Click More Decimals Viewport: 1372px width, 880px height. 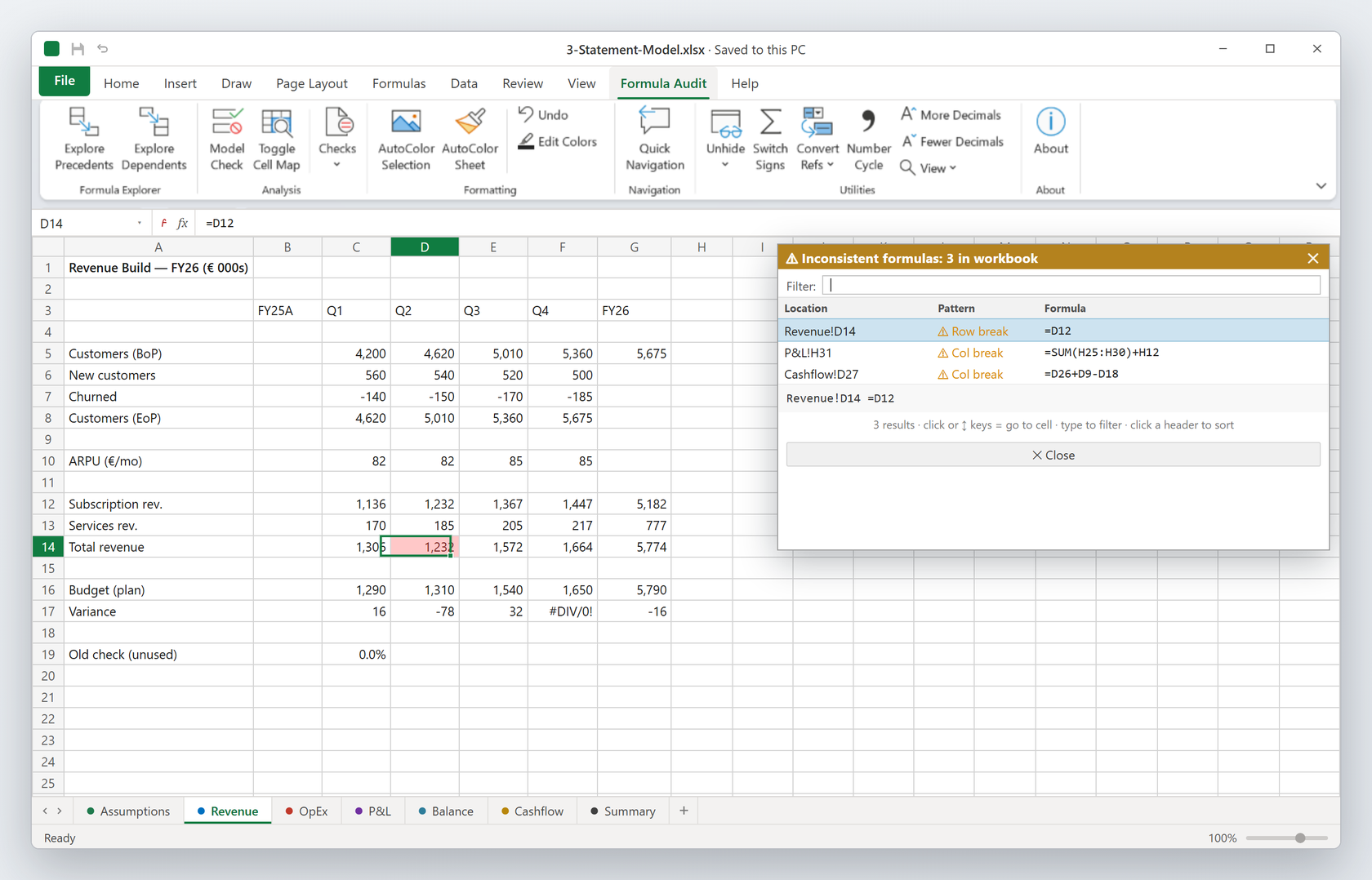tap(951, 115)
